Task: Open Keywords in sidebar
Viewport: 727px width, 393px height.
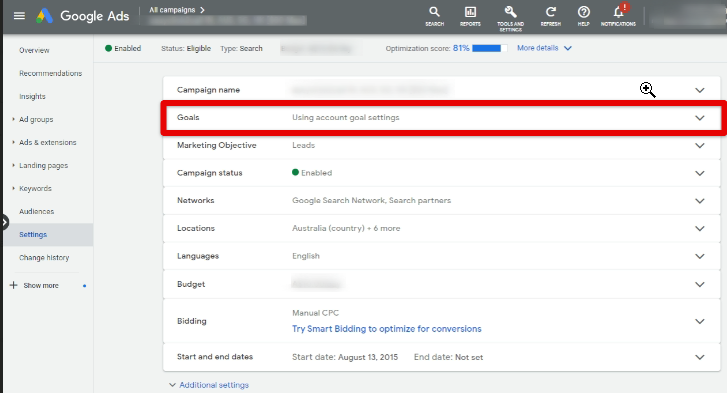Action: pyautogui.click(x=35, y=189)
